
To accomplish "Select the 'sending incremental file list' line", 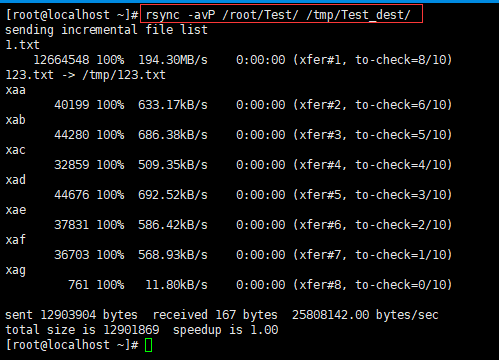I will click(x=106, y=30).
